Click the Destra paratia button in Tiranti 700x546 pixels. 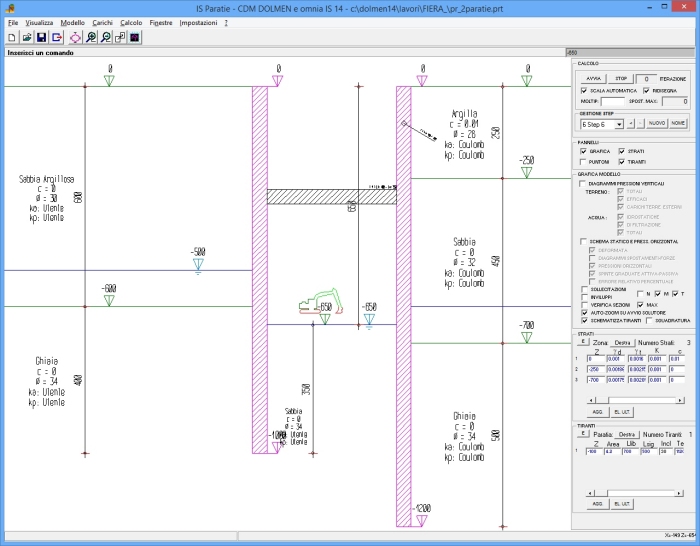click(626, 434)
